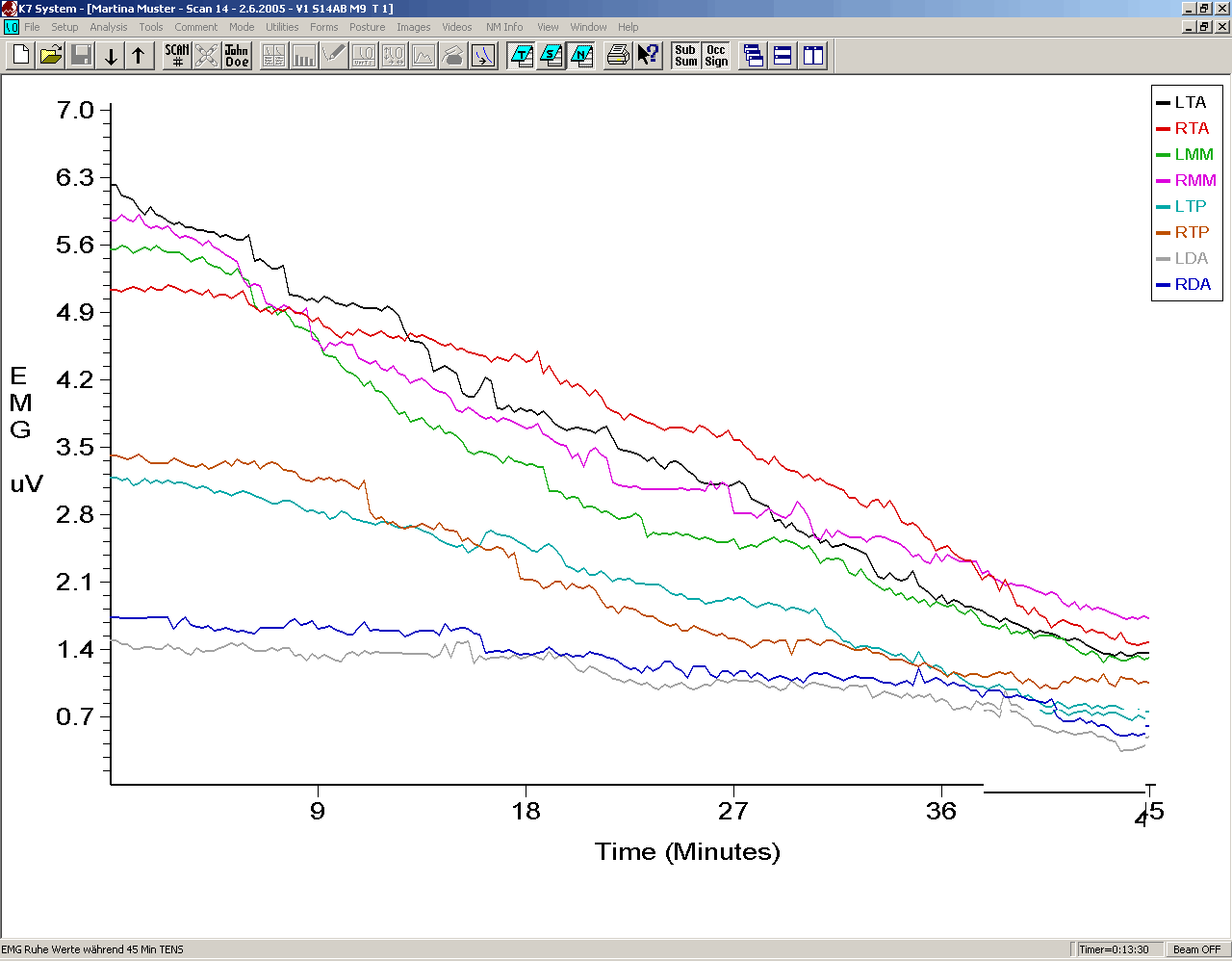The width and height of the screenshot is (1232, 961).
Task: Click the SCAN # toolbar button
Action: (177, 56)
